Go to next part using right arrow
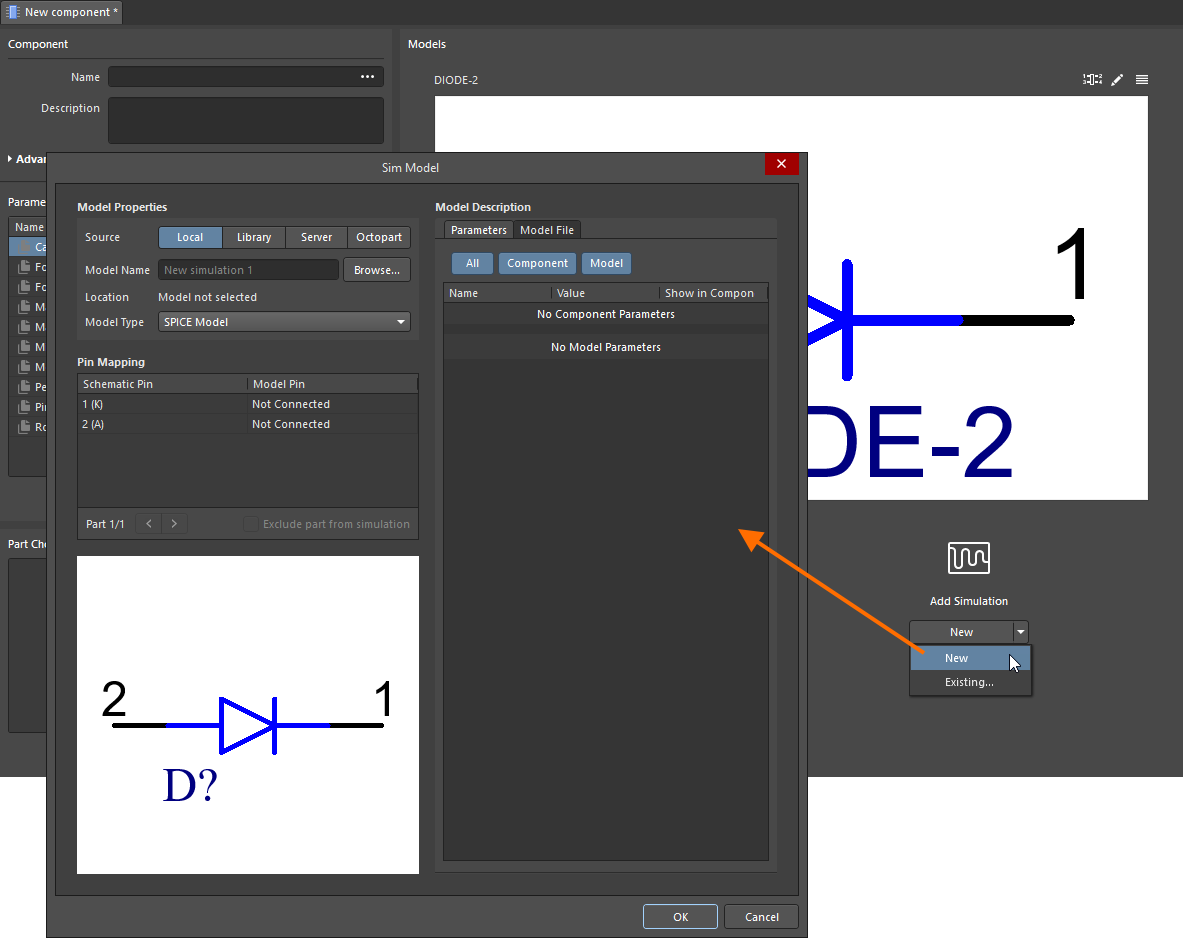 174,524
